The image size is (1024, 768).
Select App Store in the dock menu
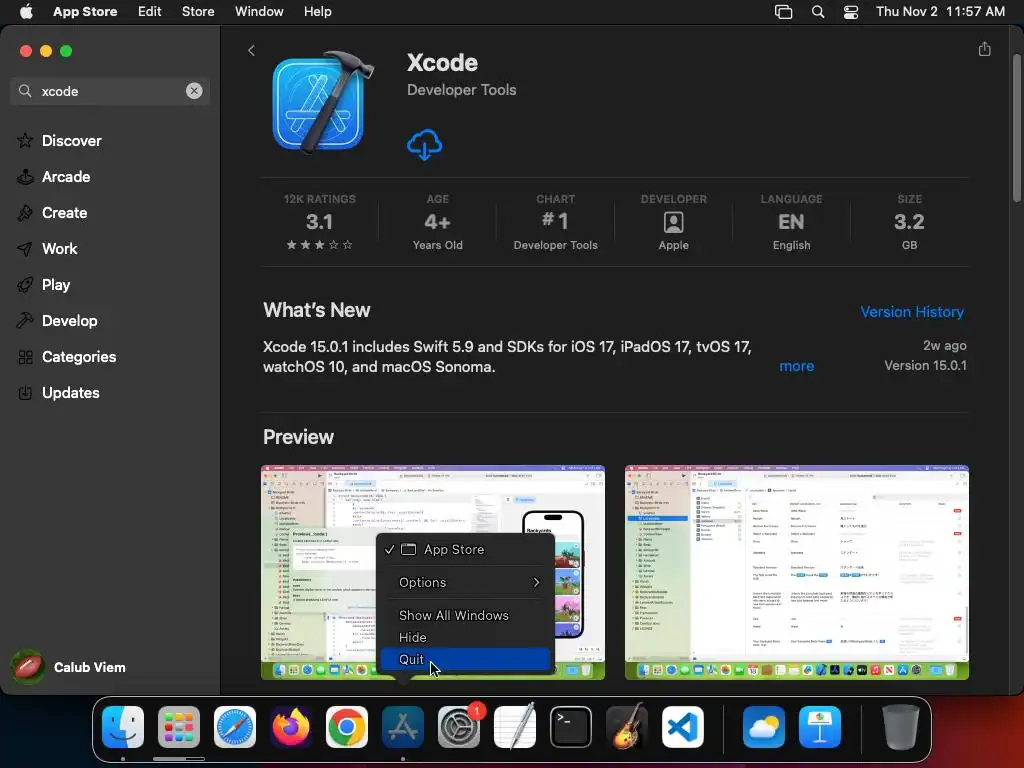[x=466, y=549]
